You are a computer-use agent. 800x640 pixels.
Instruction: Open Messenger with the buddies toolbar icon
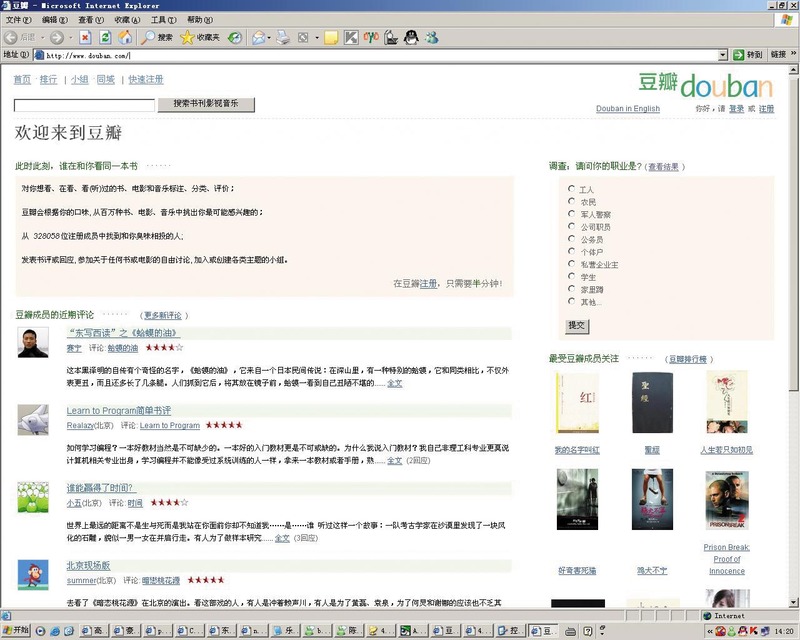pos(432,37)
